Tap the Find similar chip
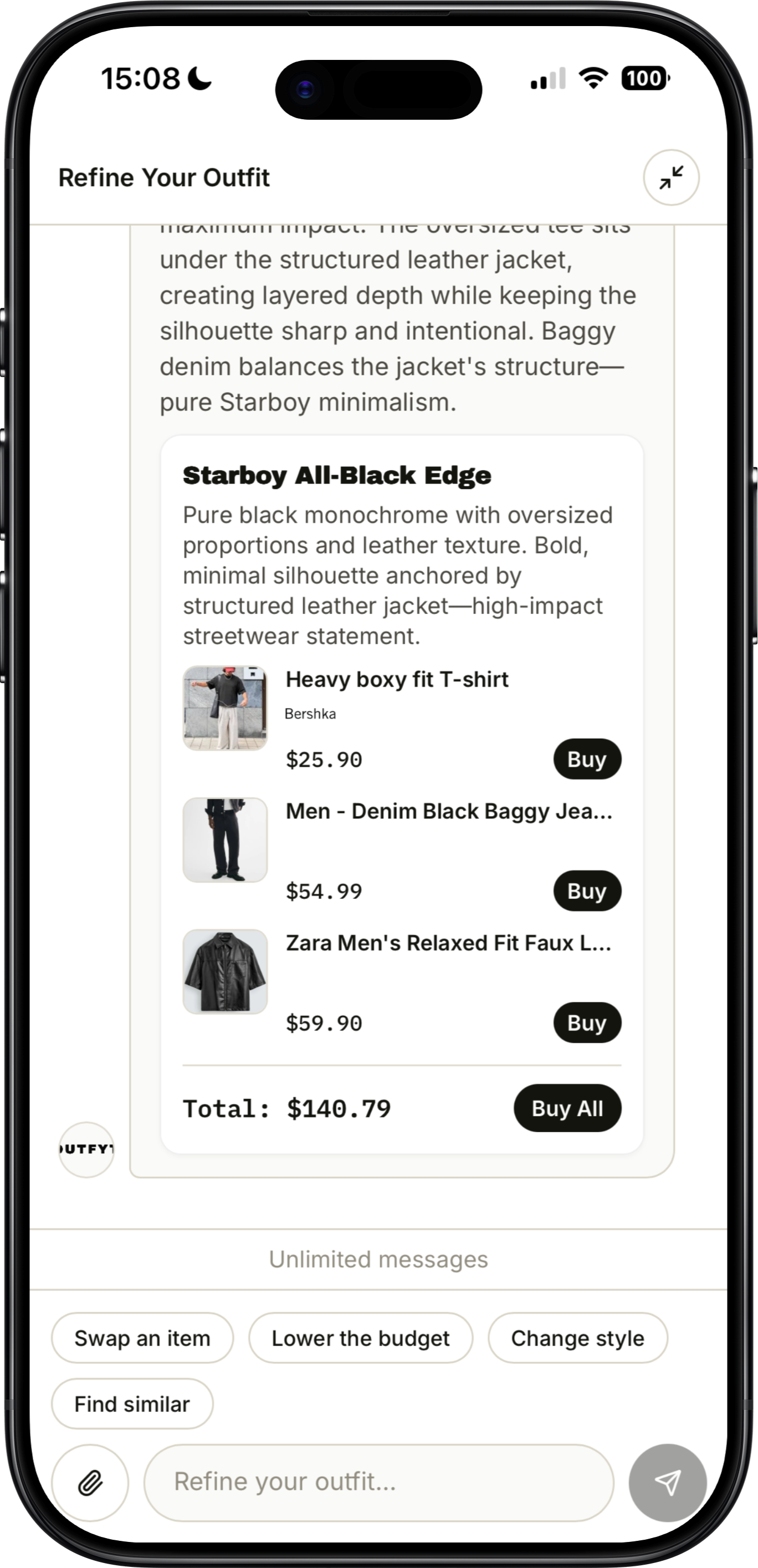This screenshot has width=758, height=1568. click(132, 1404)
